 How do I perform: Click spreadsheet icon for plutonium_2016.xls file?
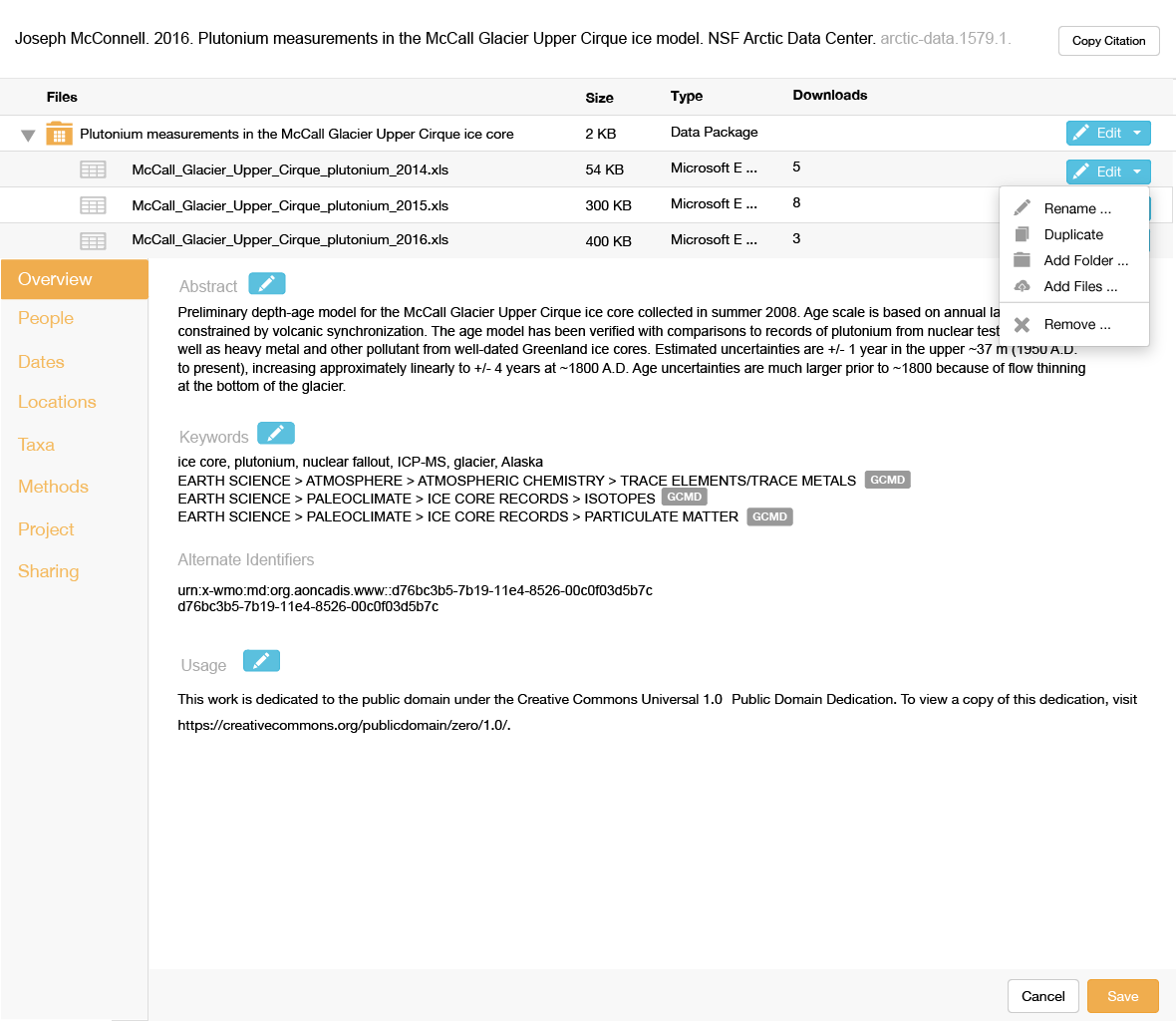click(x=93, y=240)
